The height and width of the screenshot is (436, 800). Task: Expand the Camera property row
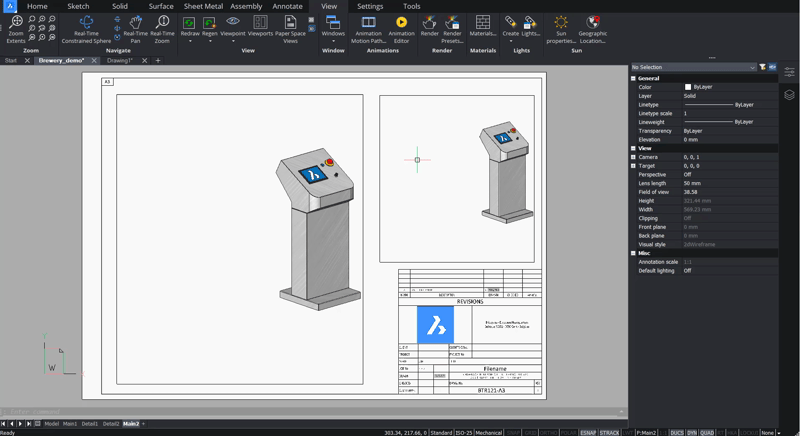[x=633, y=157]
